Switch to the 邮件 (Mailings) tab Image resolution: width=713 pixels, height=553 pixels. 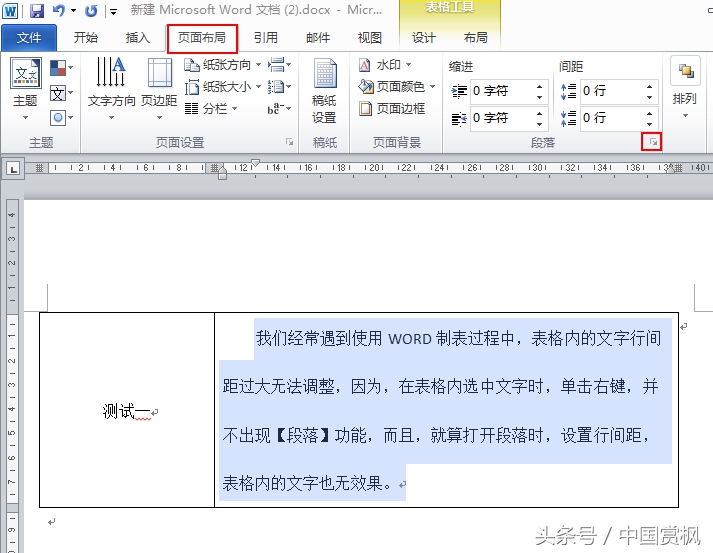[x=318, y=38]
